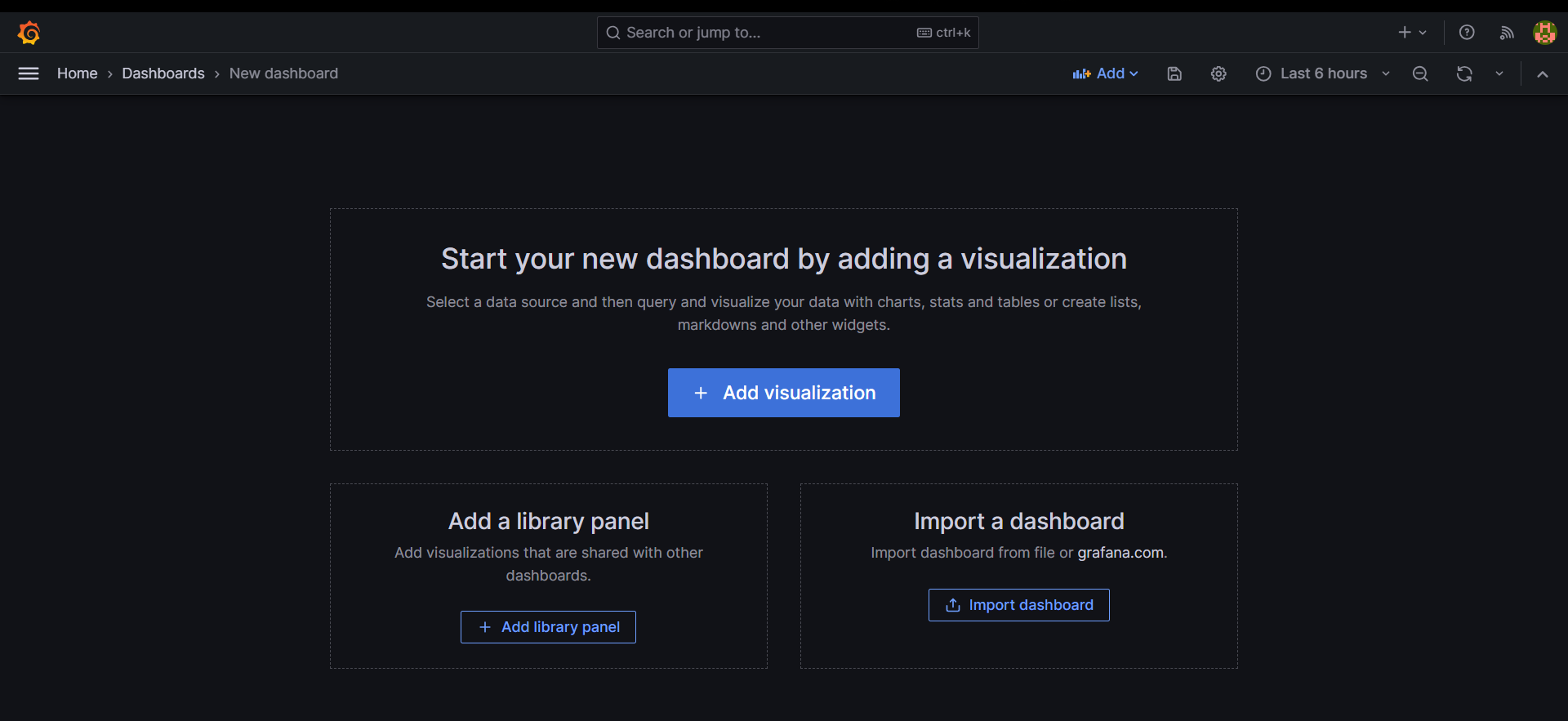Image resolution: width=1568 pixels, height=721 pixels.
Task: Click the Add a library panel heading
Action: click(549, 521)
